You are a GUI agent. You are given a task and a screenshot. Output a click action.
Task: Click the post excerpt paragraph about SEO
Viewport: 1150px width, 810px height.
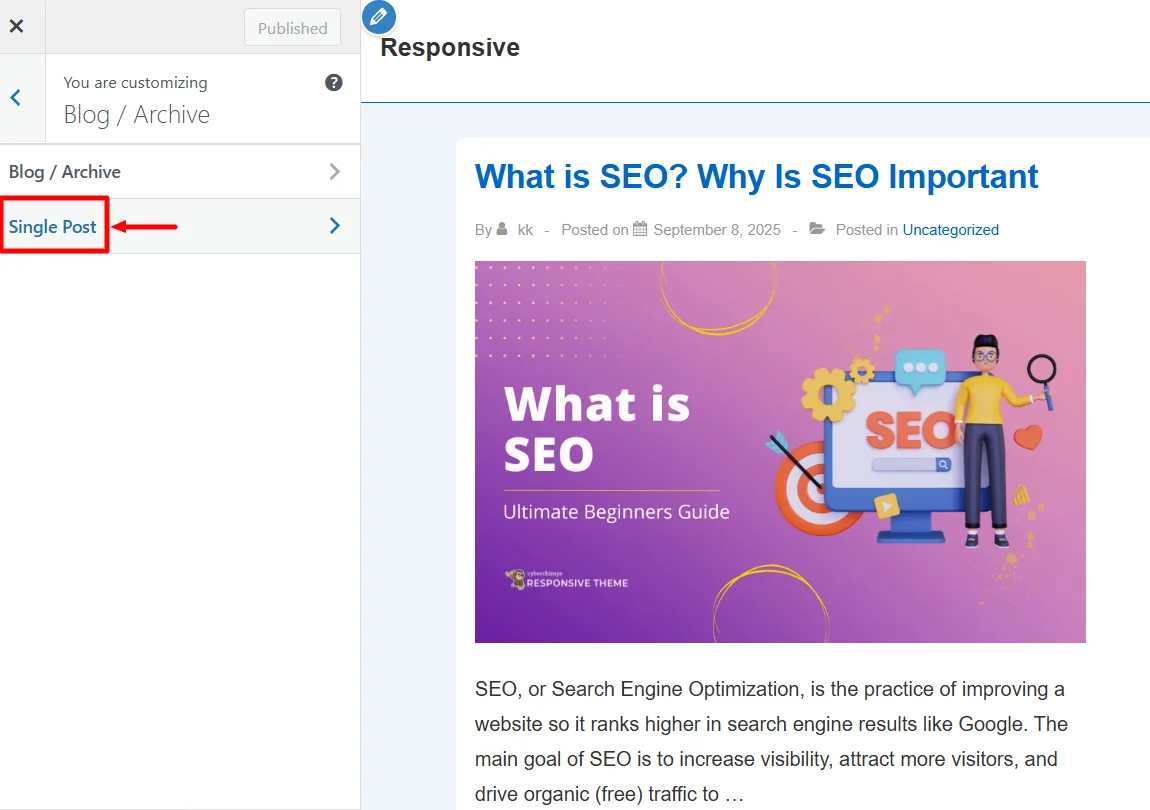coord(770,741)
